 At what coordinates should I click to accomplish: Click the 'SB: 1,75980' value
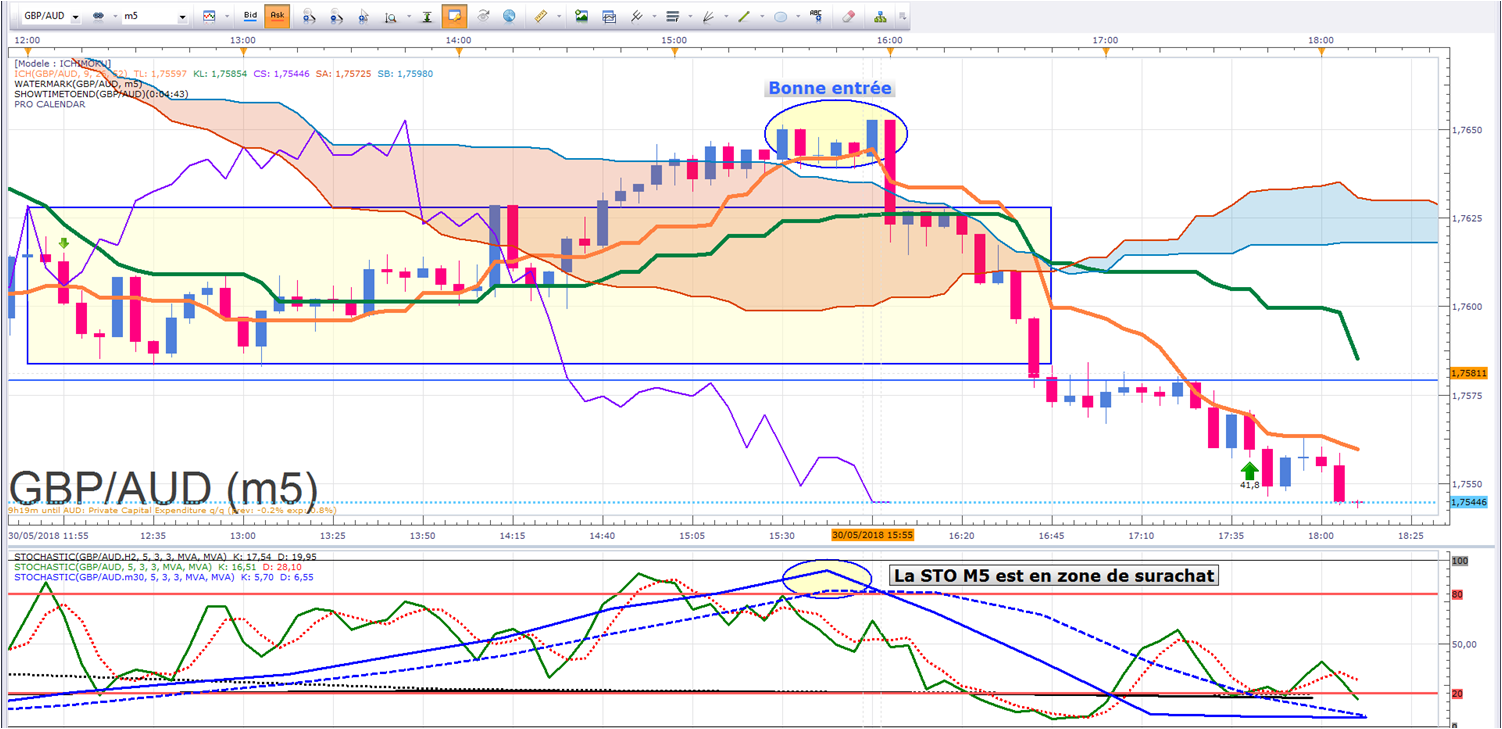(407, 73)
